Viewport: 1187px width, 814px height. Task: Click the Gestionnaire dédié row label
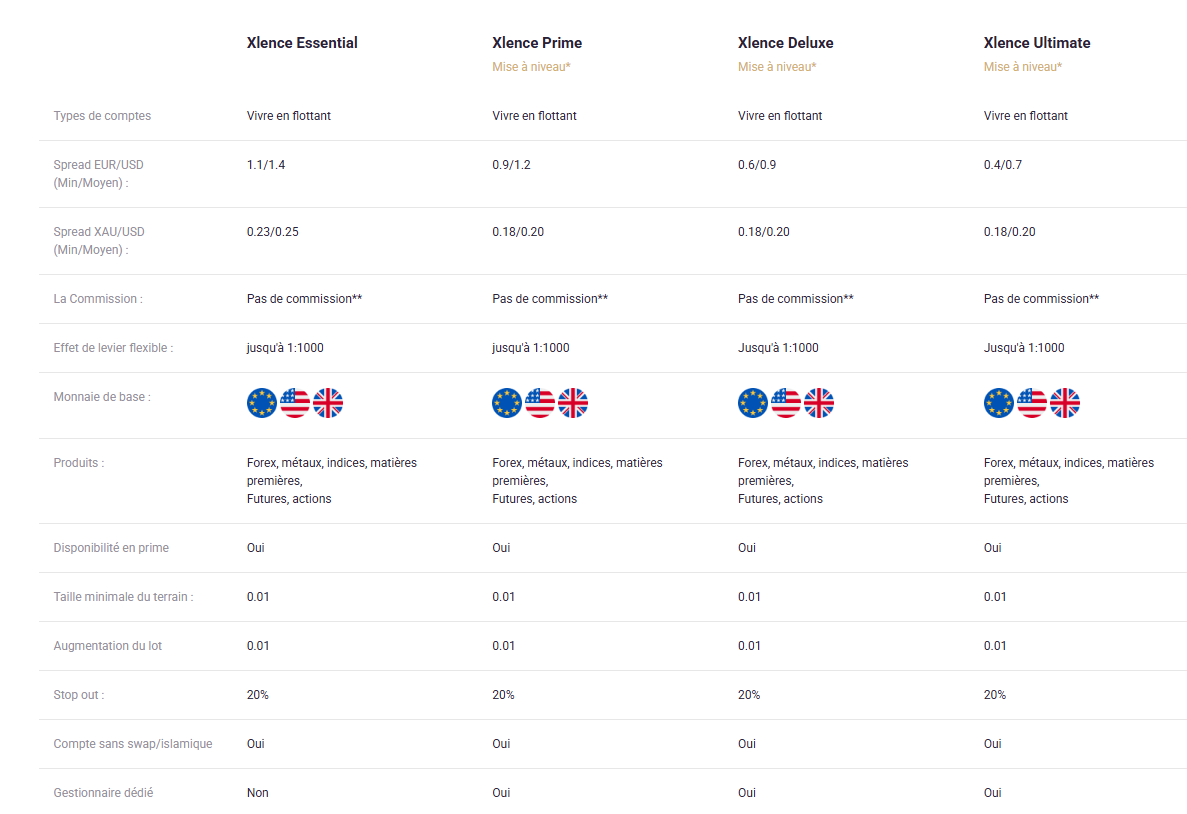click(103, 793)
